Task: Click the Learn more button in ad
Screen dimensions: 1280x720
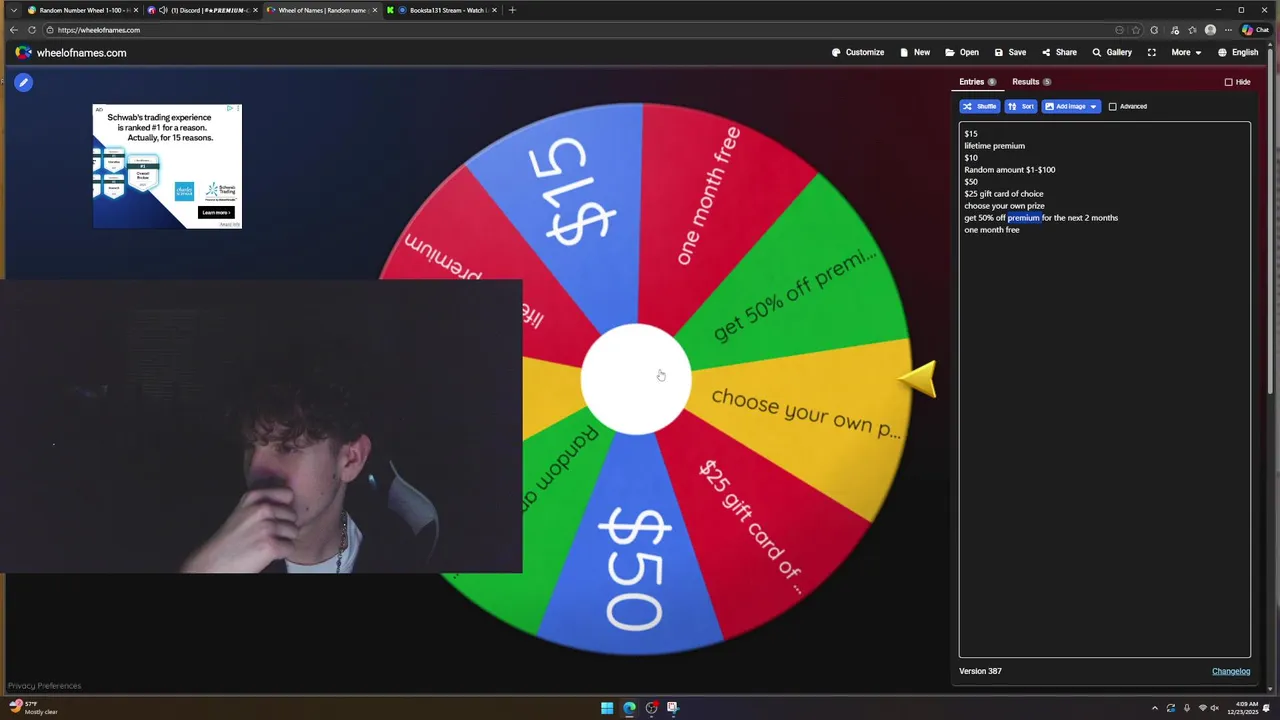Action: [215, 212]
